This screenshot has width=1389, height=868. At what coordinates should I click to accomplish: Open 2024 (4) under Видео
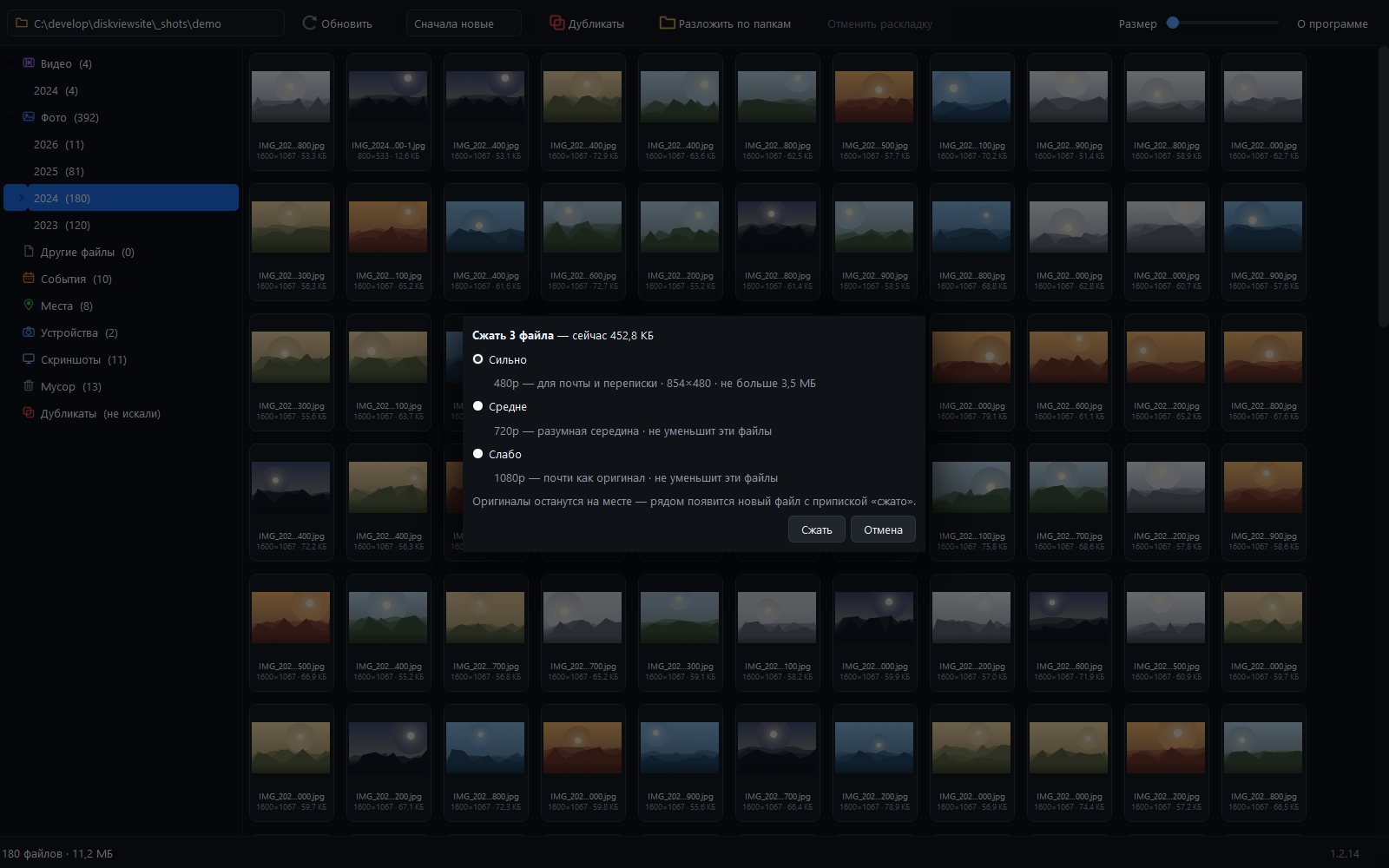pos(56,90)
